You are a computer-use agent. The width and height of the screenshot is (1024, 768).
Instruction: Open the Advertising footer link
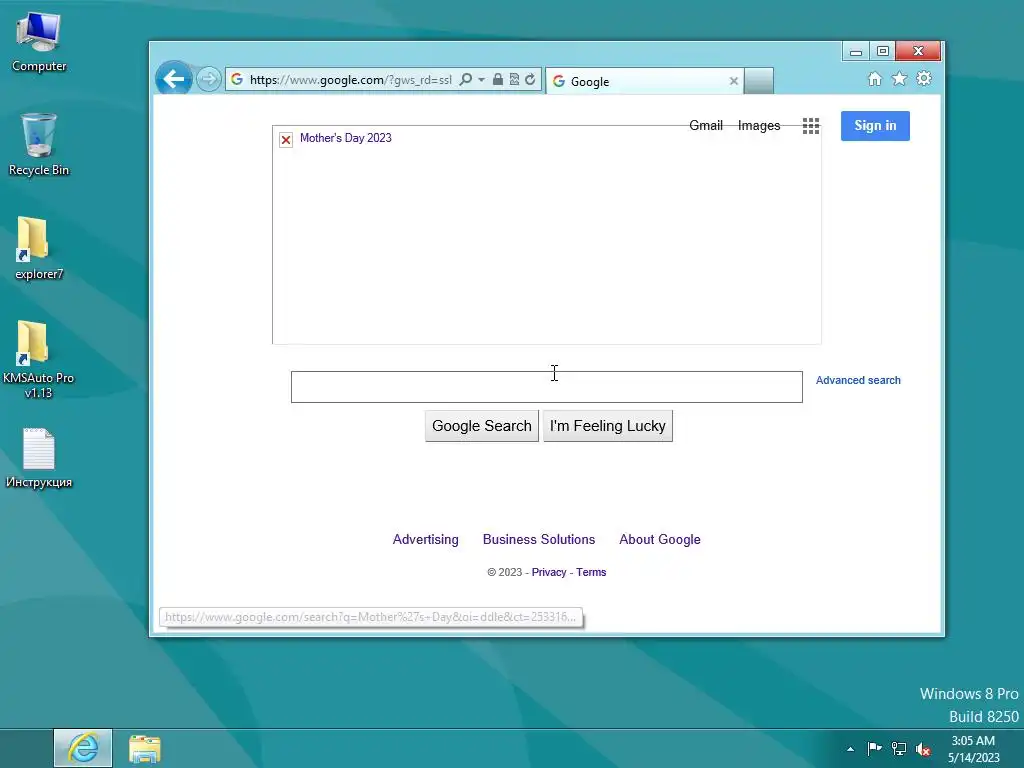[x=426, y=539]
